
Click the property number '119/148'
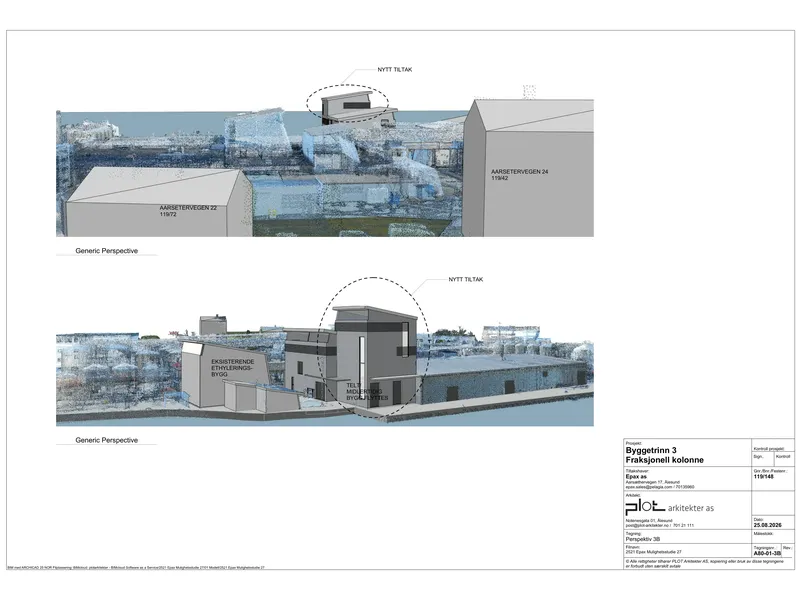(x=764, y=477)
